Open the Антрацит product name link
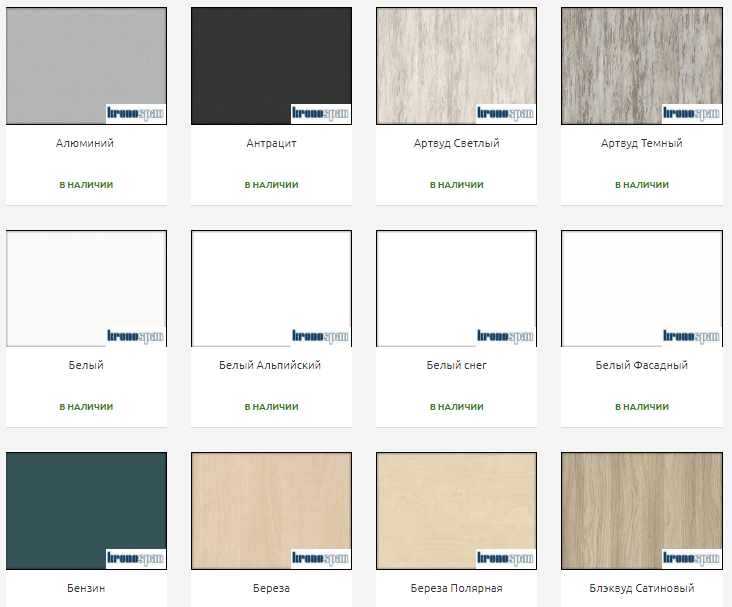The width and height of the screenshot is (732, 607). click(271, 143)
